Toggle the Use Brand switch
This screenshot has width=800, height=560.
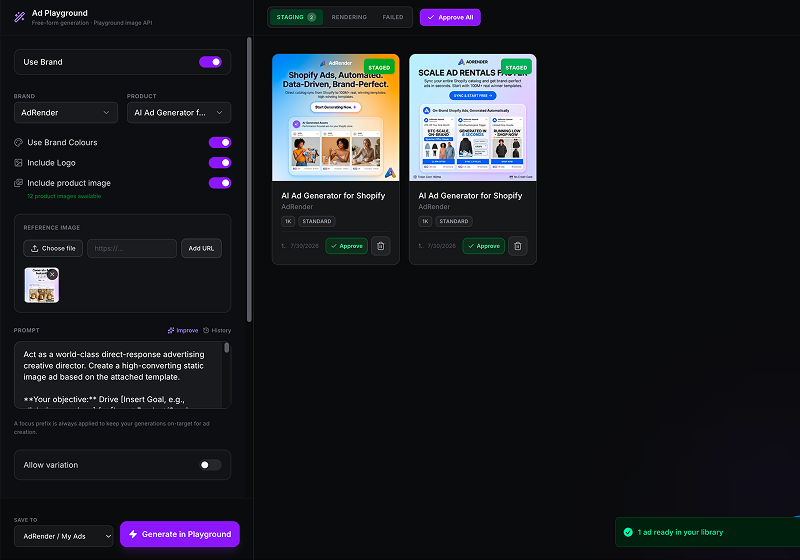(210, 62)
